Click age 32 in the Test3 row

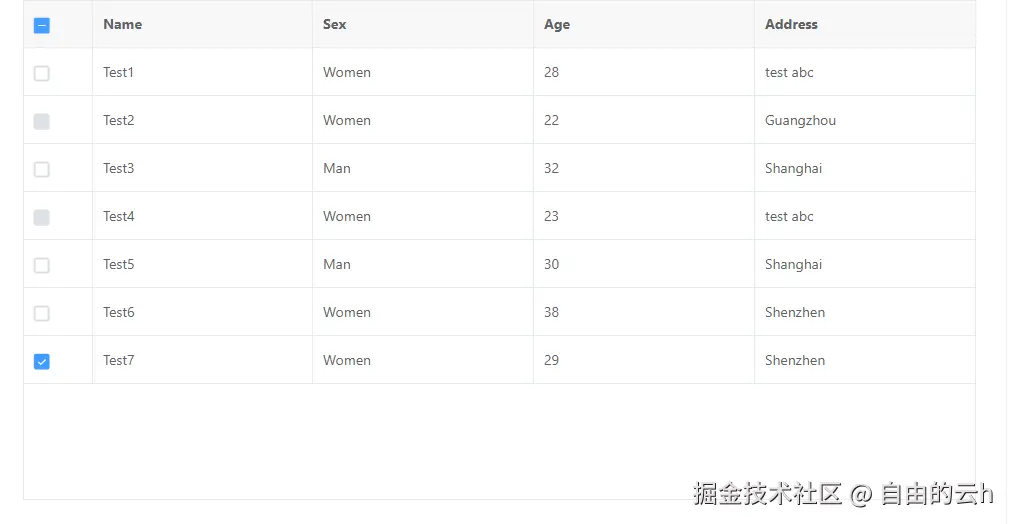click(x=551, y=168)
